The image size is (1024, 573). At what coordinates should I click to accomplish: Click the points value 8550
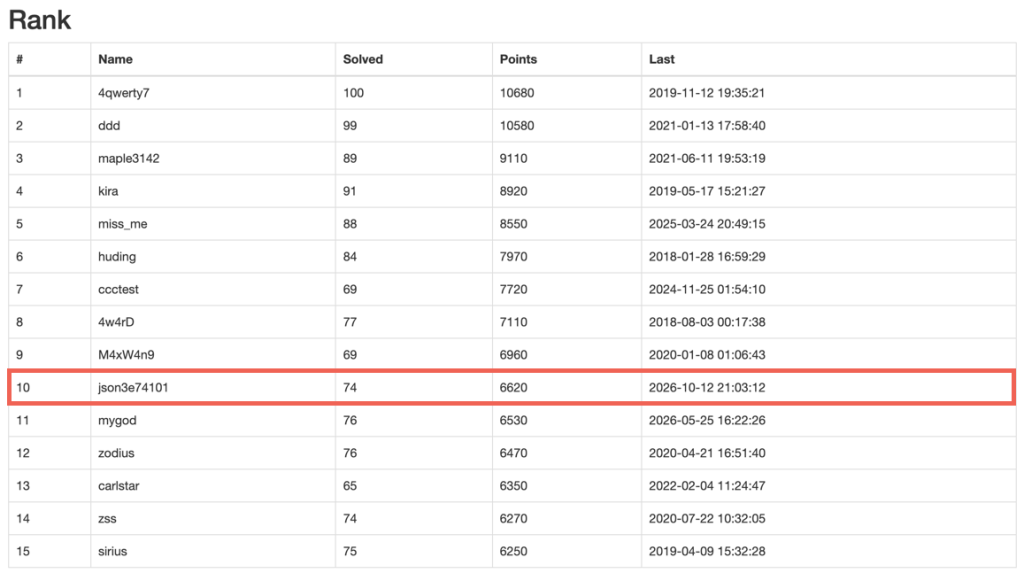513,223
